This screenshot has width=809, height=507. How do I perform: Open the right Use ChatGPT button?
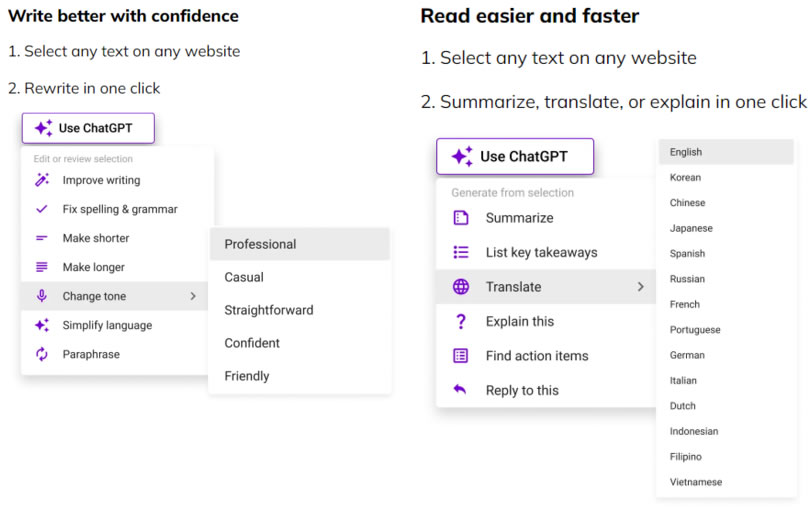click(515, 156)
